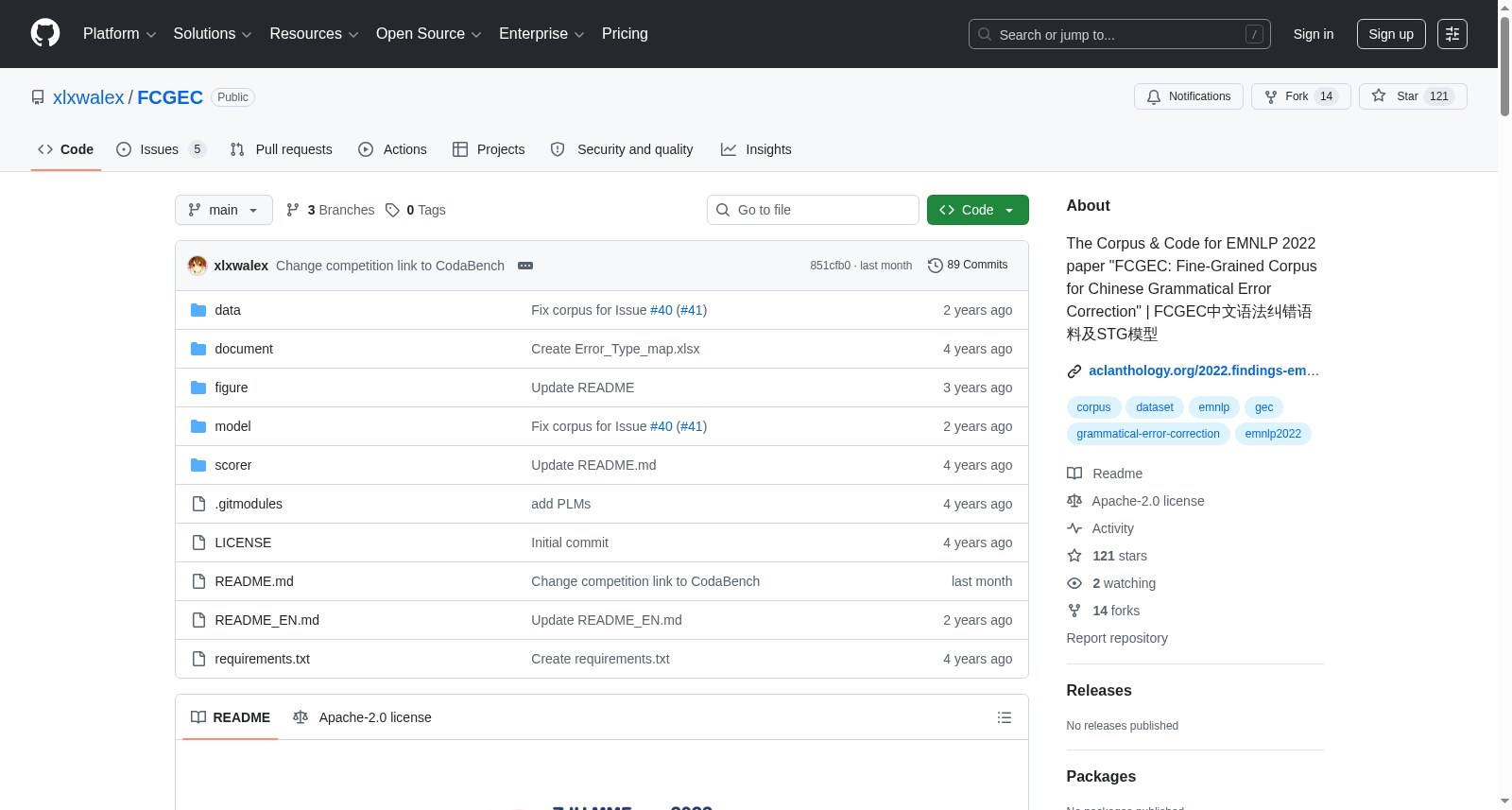Click the pulse icon next to Activity
The width and height of the screenshot is (1512, 810).
1074,528
